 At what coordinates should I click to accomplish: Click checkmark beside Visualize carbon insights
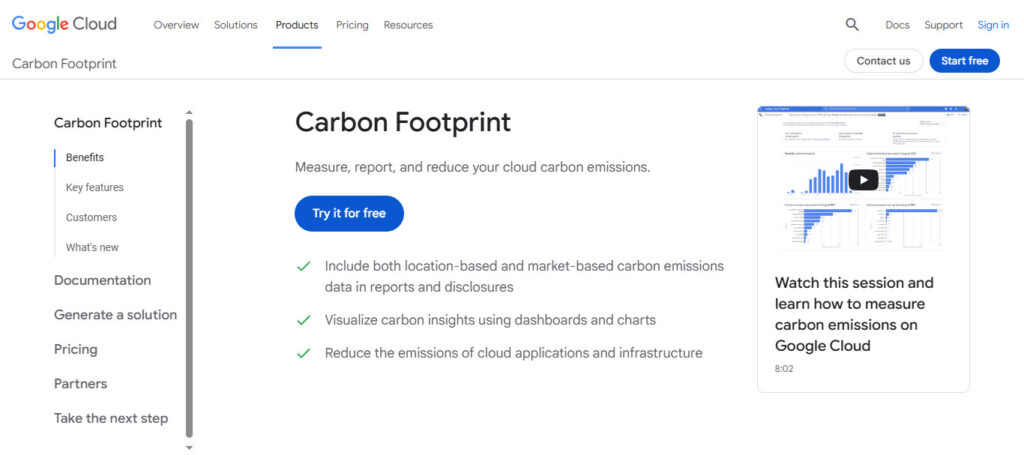coord(303,321)
